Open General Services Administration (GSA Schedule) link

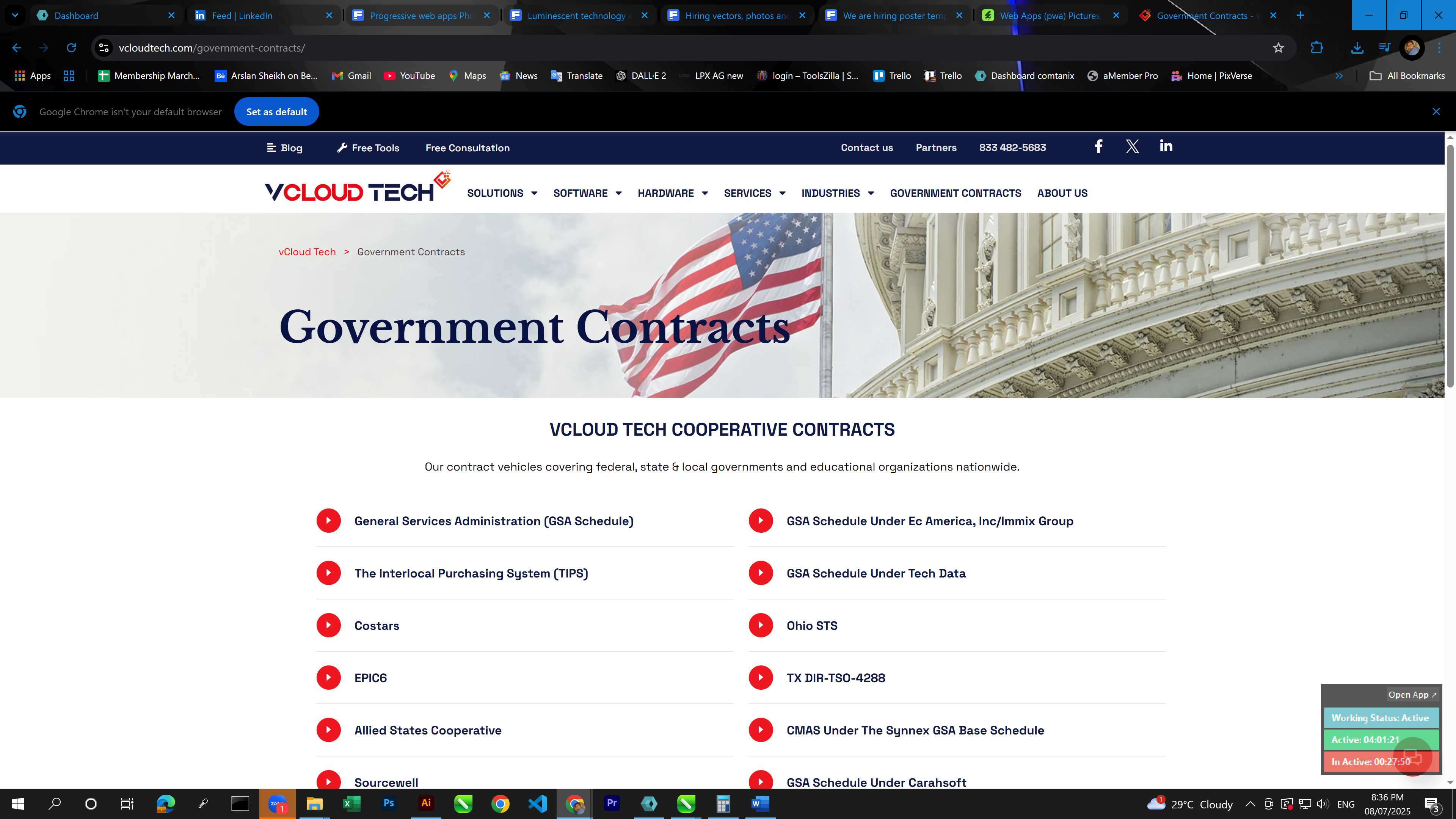click(x=493, y=521)
